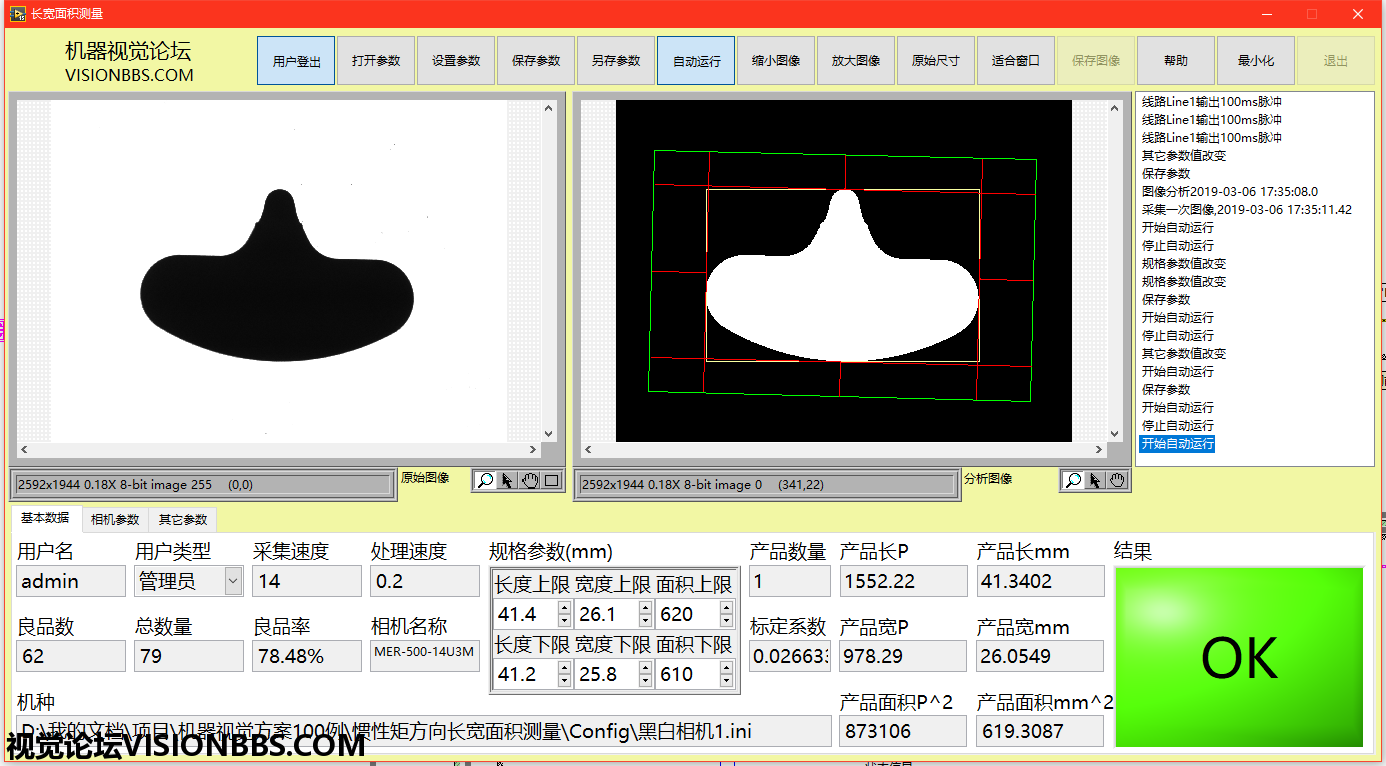Viewport: 1386px width, 766px height.
Task: Click the 保存参数 button
Action: [x=536, y=61]
